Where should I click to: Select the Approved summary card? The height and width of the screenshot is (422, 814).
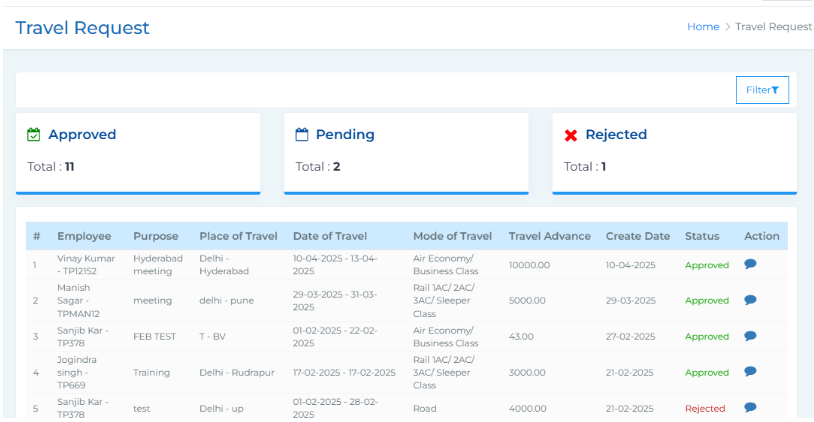138,152
